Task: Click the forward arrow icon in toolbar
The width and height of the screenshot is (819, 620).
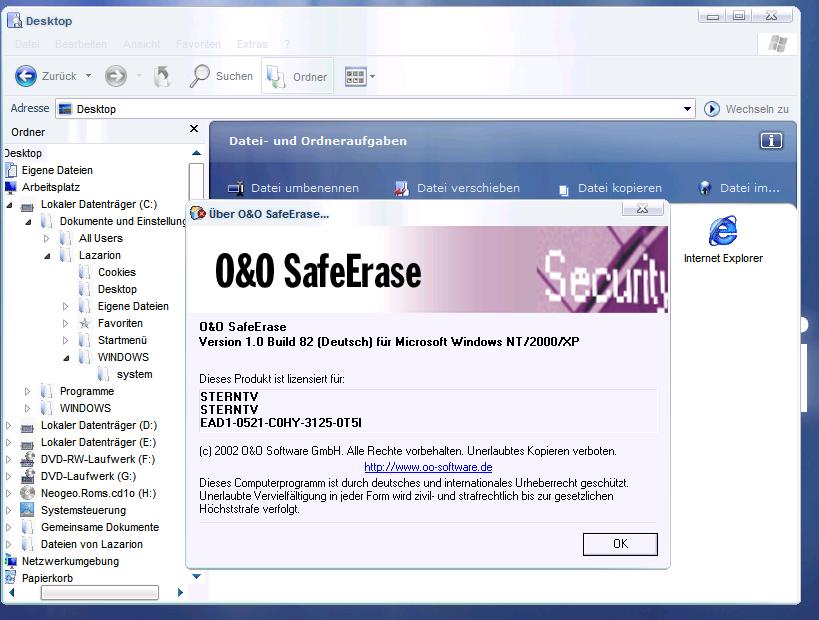Action: 115,76
